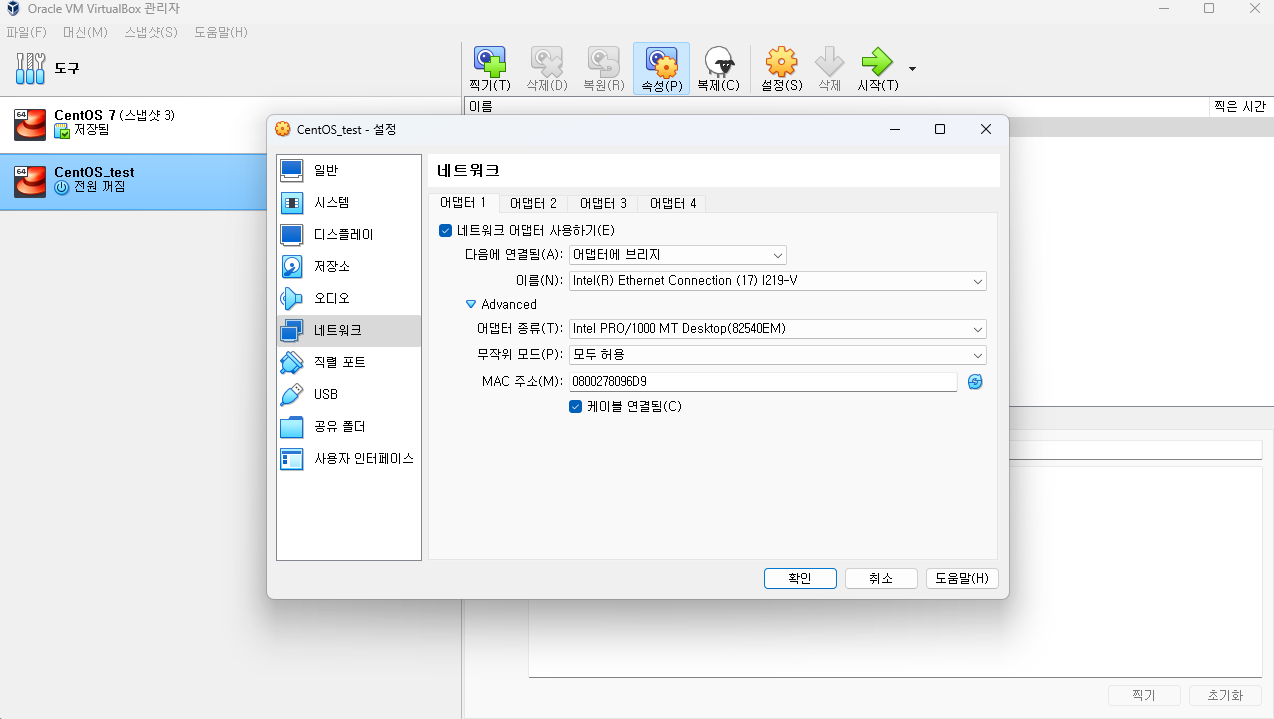This screenshot has height=719, width=1274.
Task: Open 파일(F) menu
Action: click(27, 32)
